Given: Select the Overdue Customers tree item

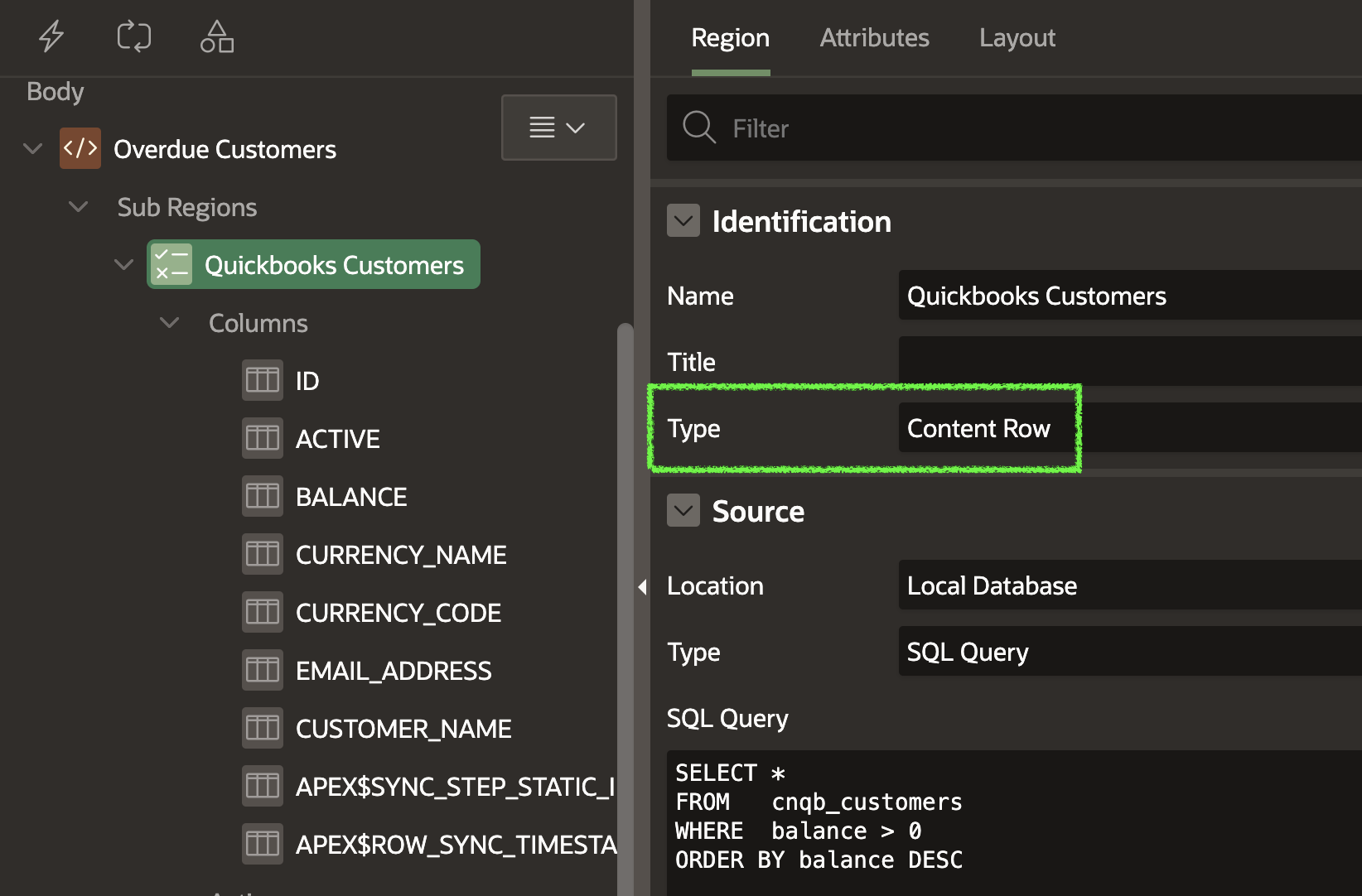Looking at the screenshot, I should point(225,149).
